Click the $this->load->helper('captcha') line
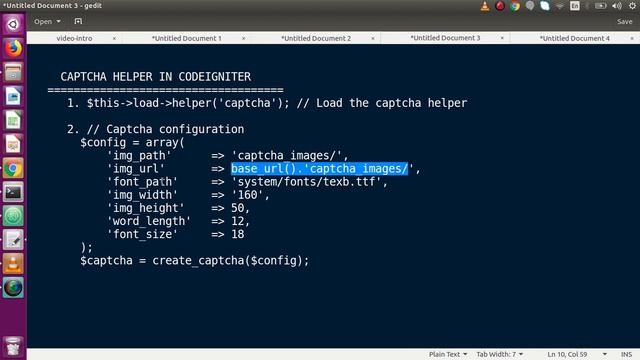This screenshot has height=360, width=640. point(188,103)
